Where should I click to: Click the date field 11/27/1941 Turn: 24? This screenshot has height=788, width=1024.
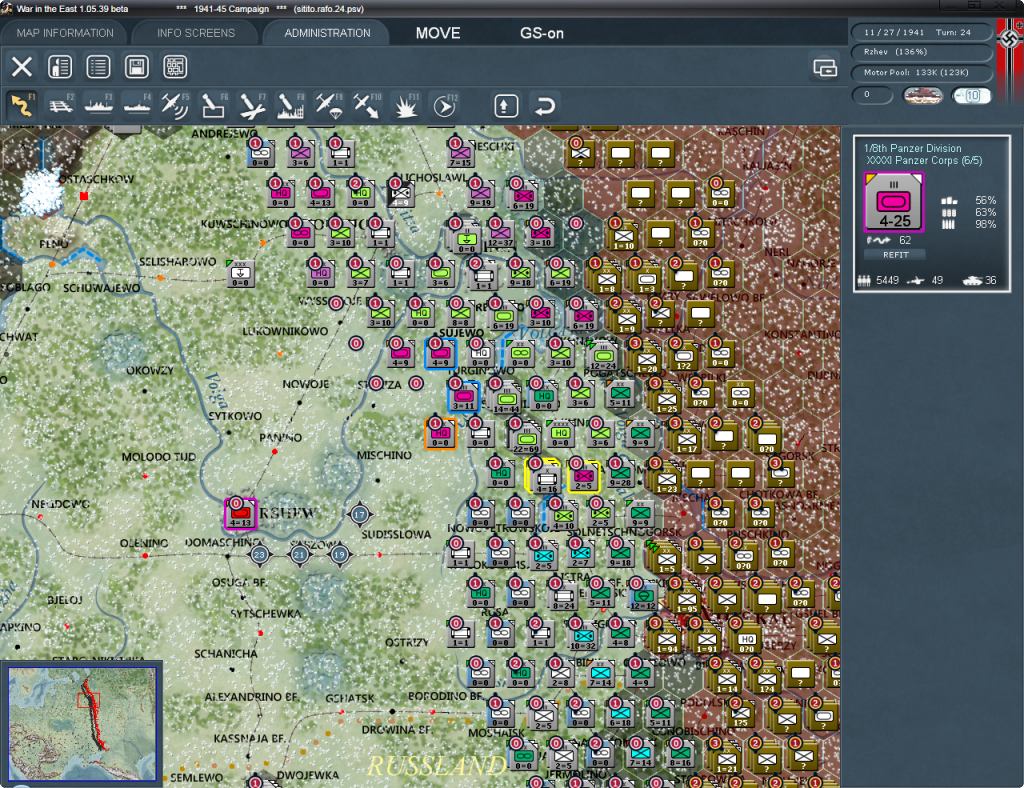921,32
